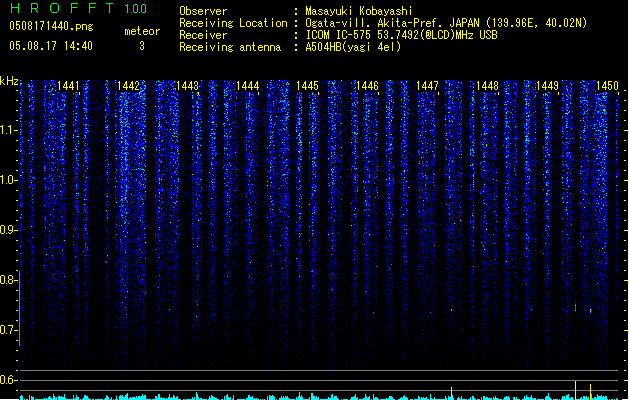The width and height of the screenshot is (629, 400).
Task: Click the 'Observer' field label
Action: pos(203,11)
